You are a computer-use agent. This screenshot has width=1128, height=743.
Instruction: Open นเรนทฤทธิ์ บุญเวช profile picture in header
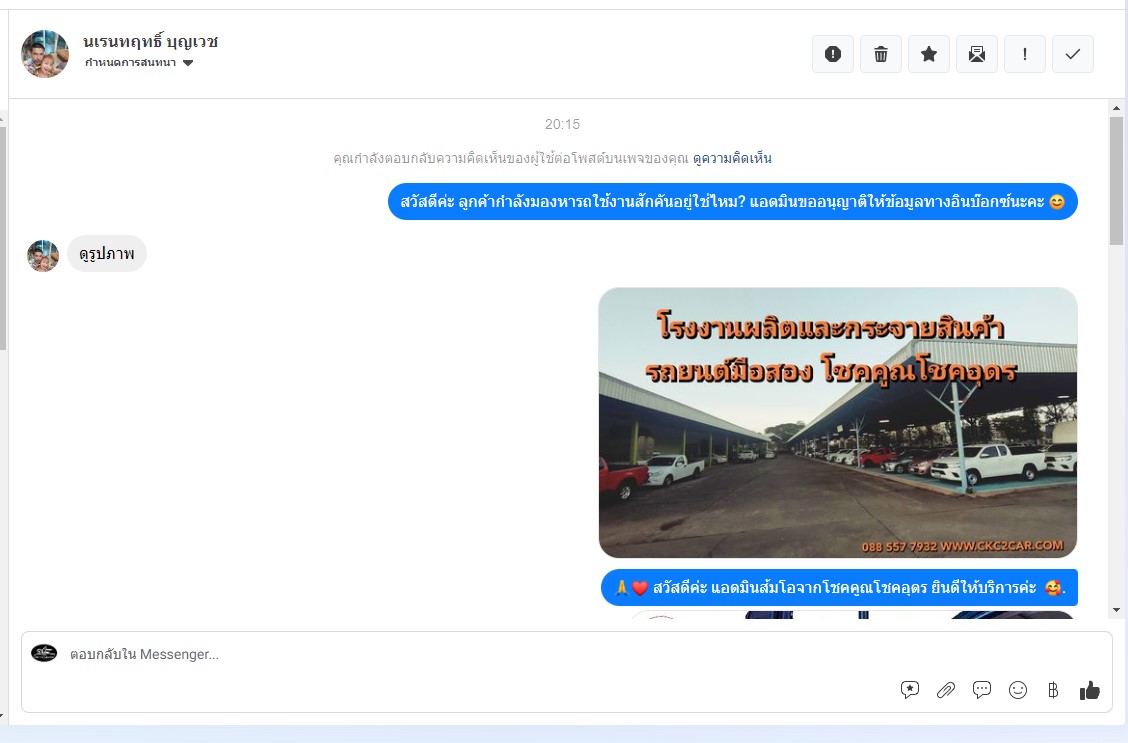tap(45, 53)
